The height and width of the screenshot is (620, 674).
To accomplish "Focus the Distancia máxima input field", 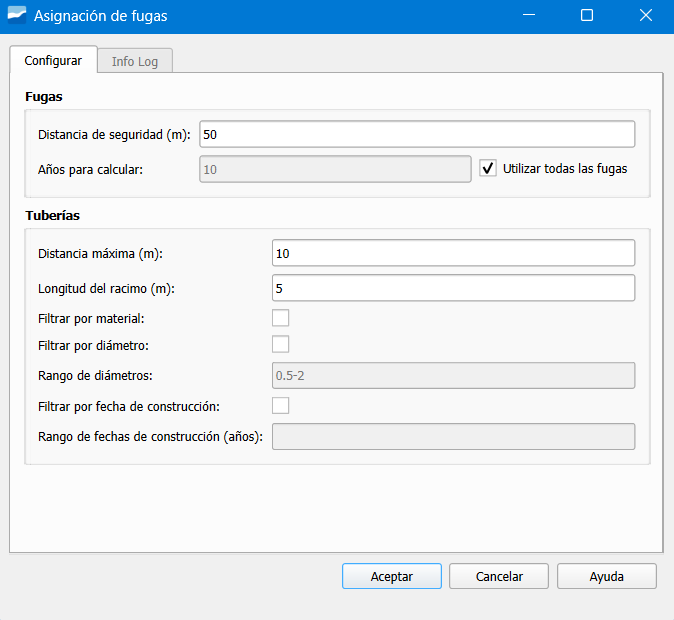I will pyautogui.click(x=453, y=253).
